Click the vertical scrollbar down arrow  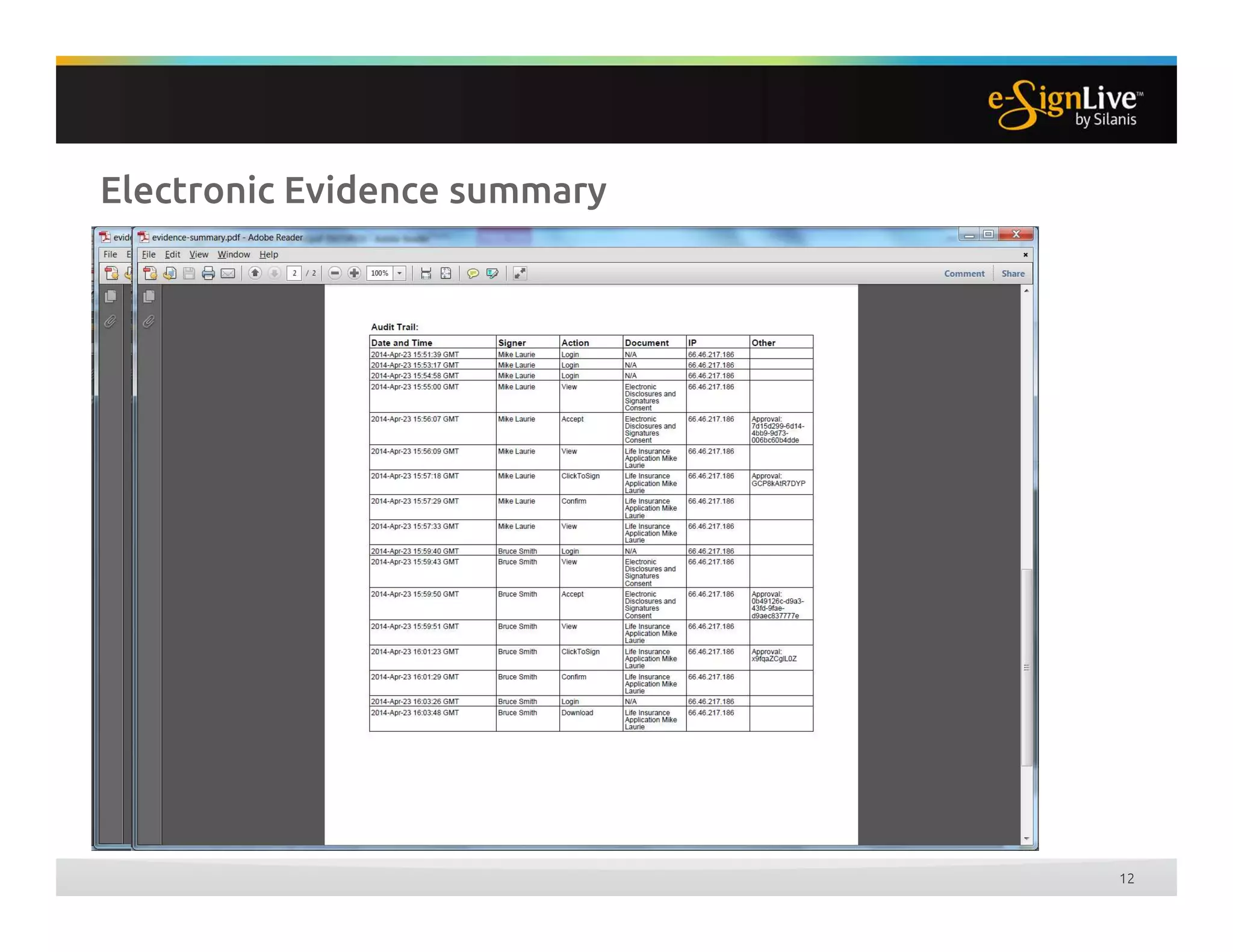1026,839
